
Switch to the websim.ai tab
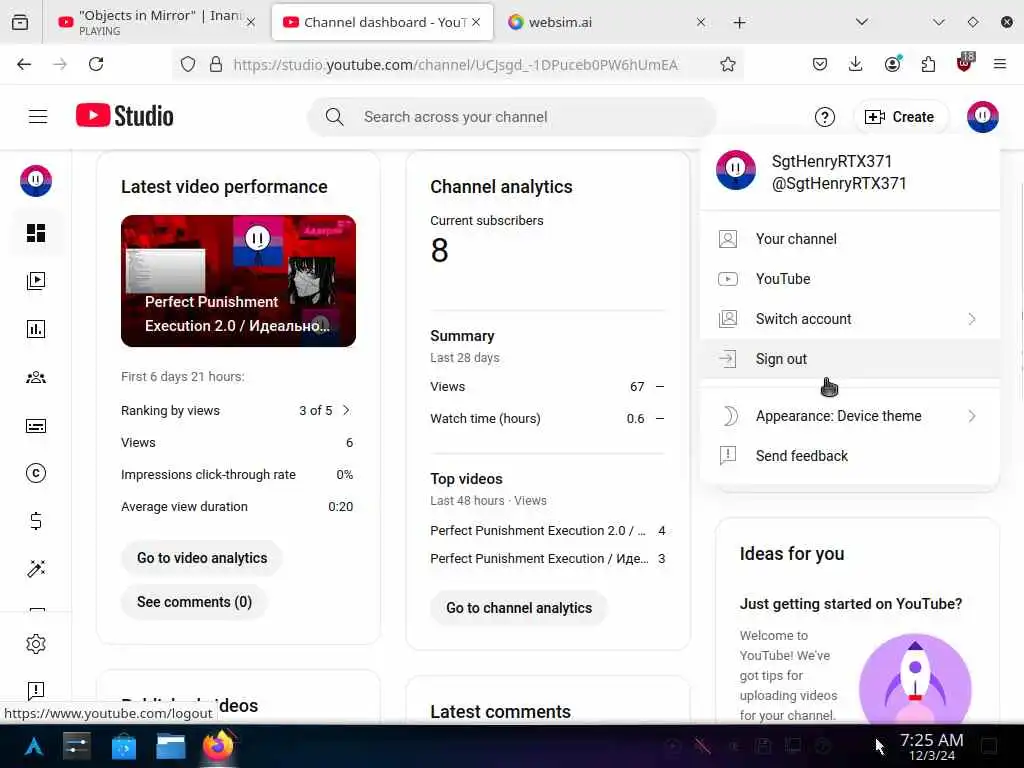tap(606, 22)
